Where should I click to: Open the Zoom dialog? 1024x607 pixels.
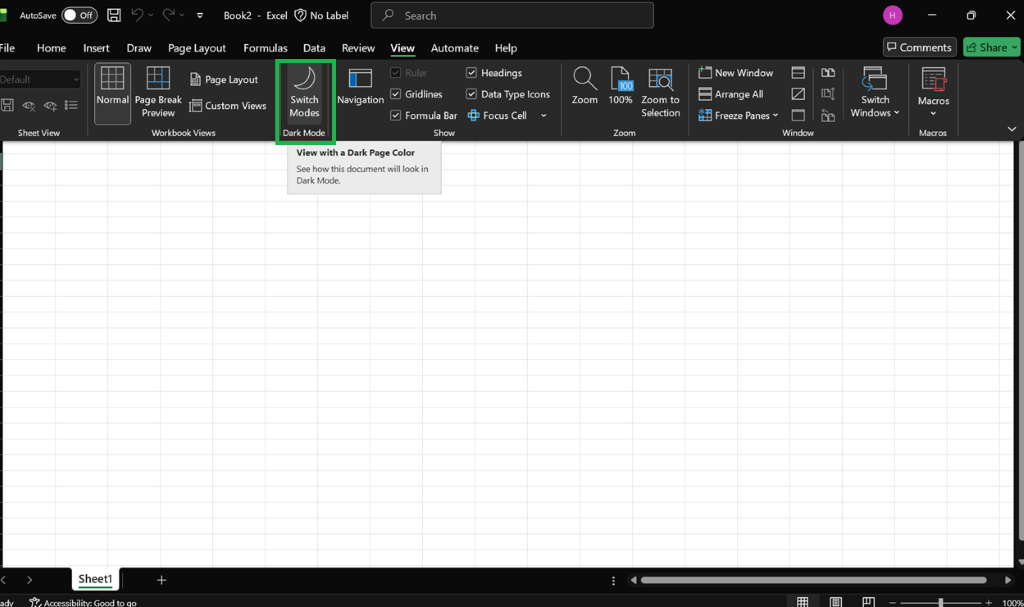click(584, 87)
